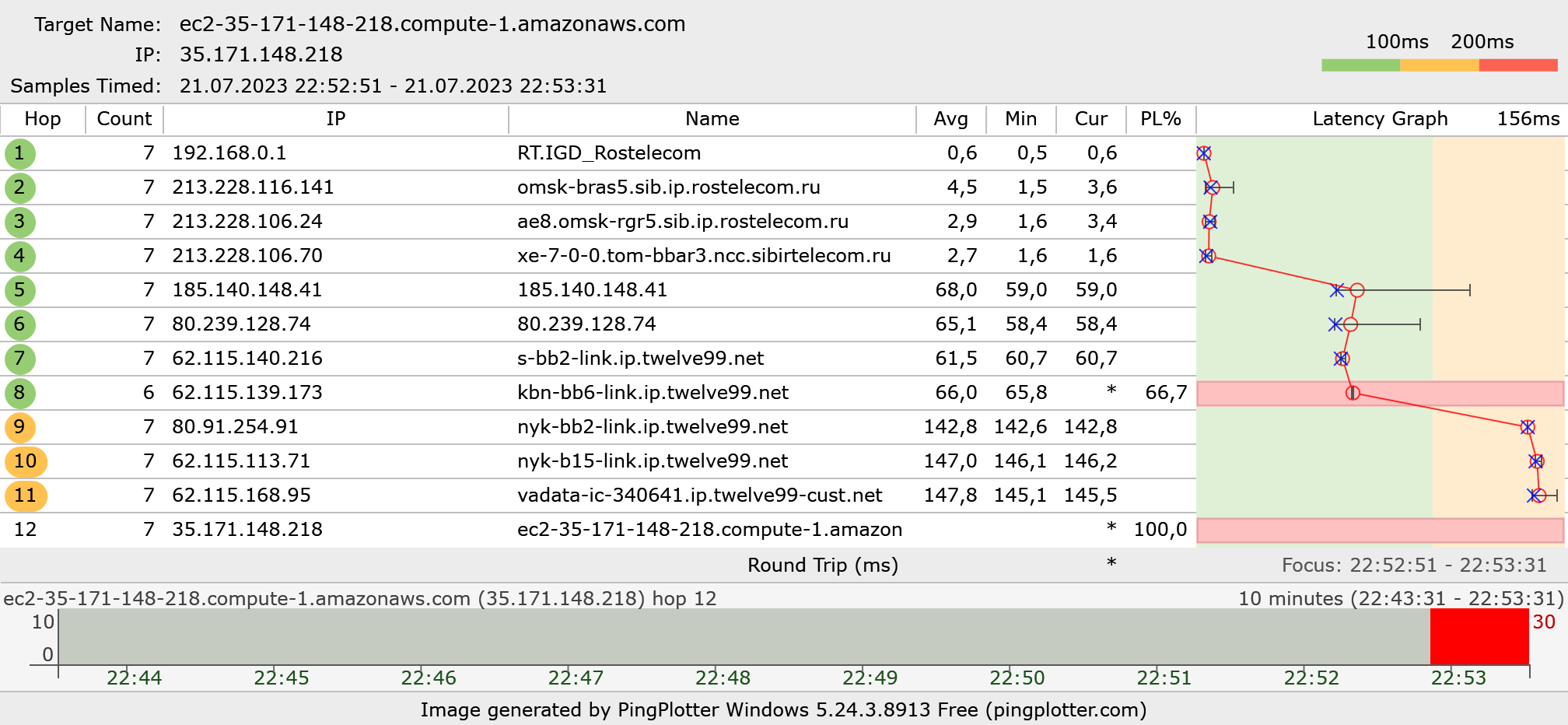Click the green hop 8 circle
The height and width of the screenshot is (725, 1568).
coord(19,393)
